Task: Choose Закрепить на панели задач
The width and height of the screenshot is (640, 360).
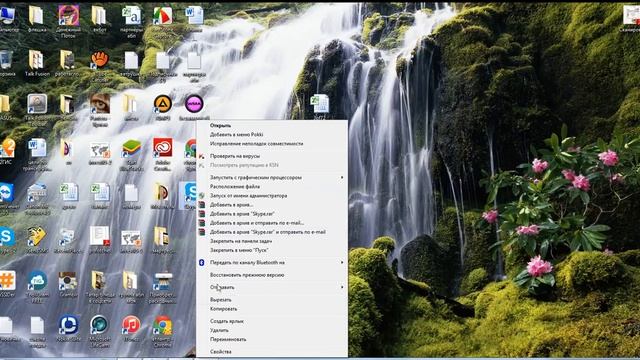Action: (241, 241)
